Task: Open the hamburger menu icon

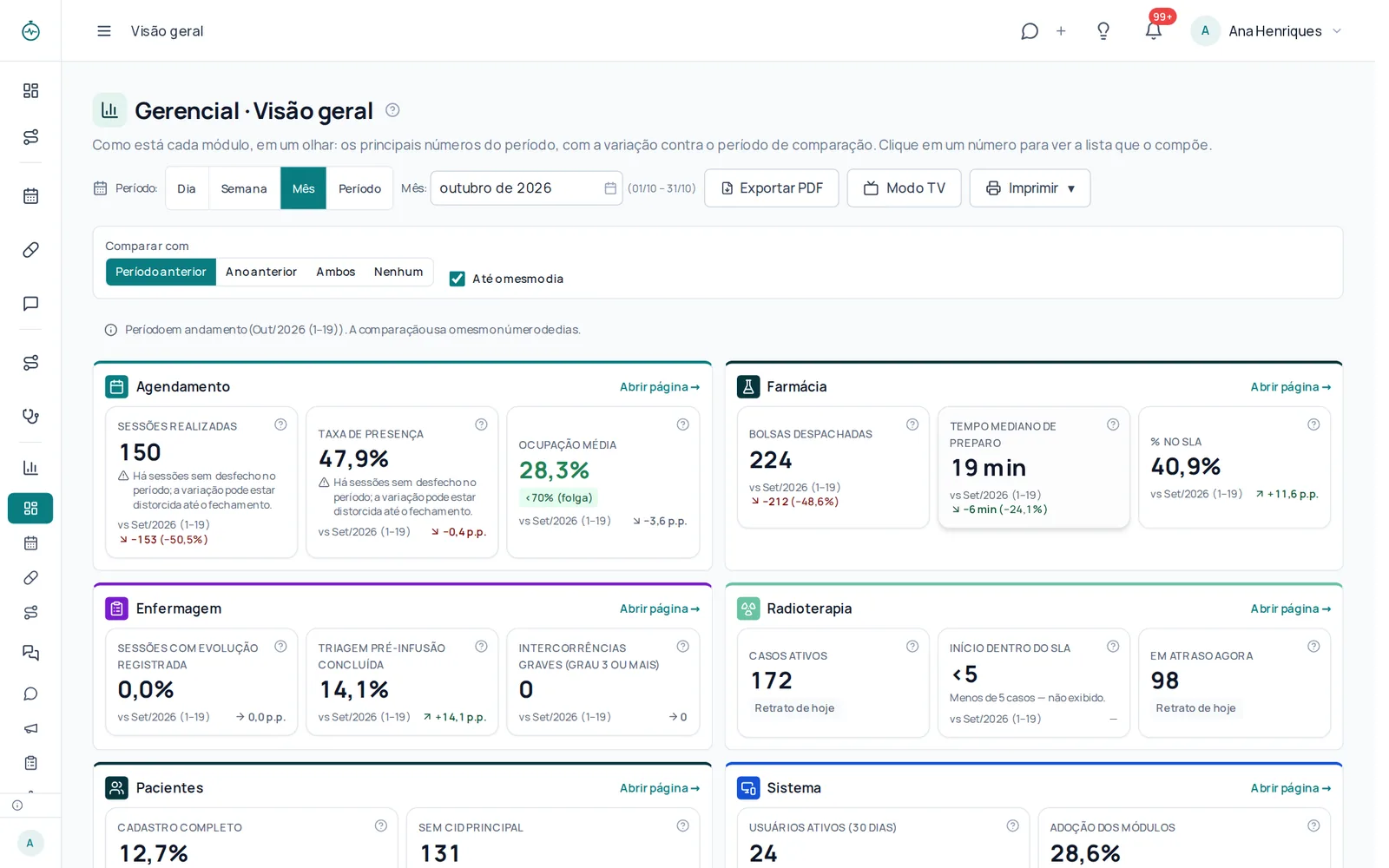Action: (x=104, y=31)
